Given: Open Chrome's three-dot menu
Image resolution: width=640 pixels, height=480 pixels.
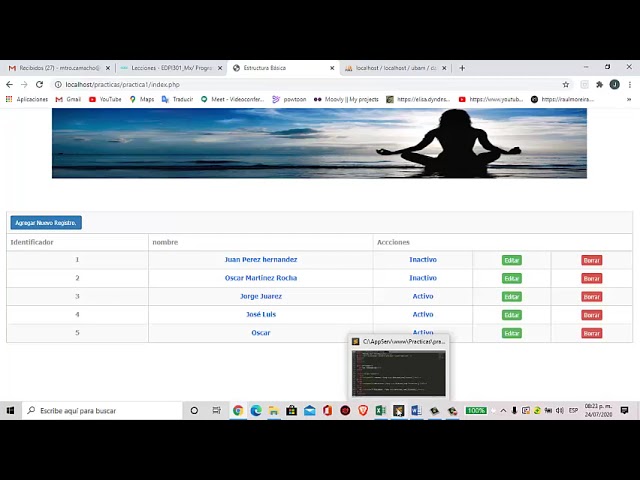Looking at the screenshot, I should 630,84.
